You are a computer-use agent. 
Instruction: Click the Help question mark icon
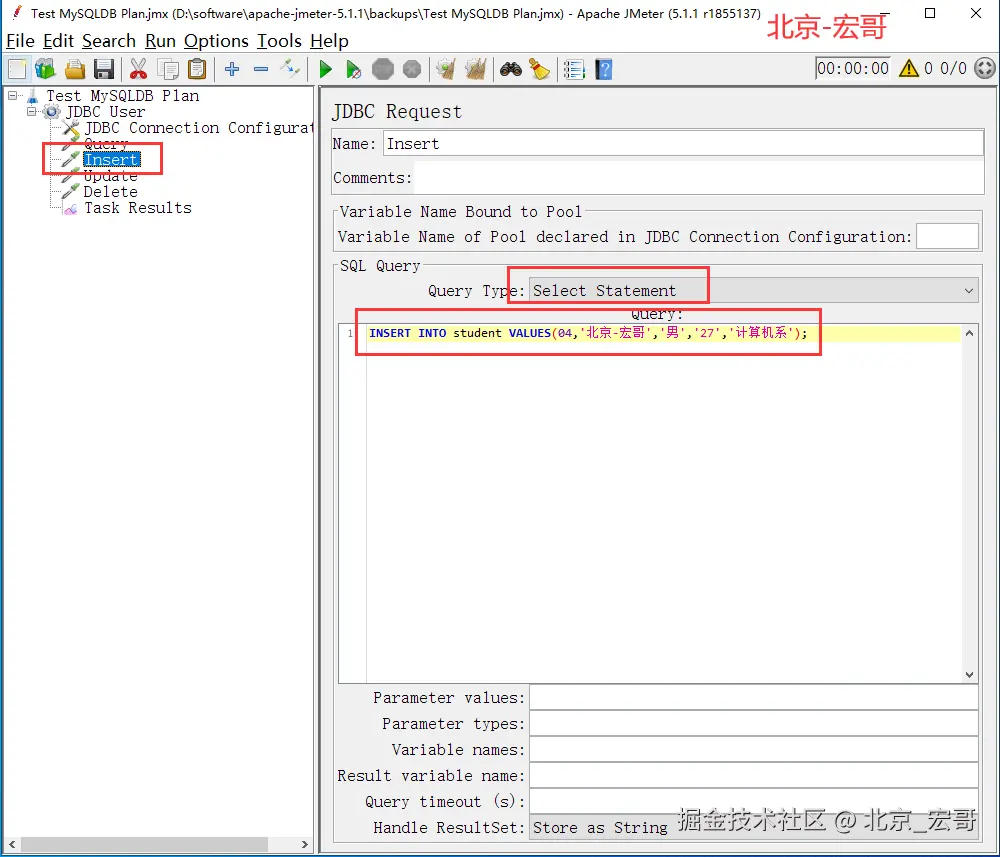(603, 69)
